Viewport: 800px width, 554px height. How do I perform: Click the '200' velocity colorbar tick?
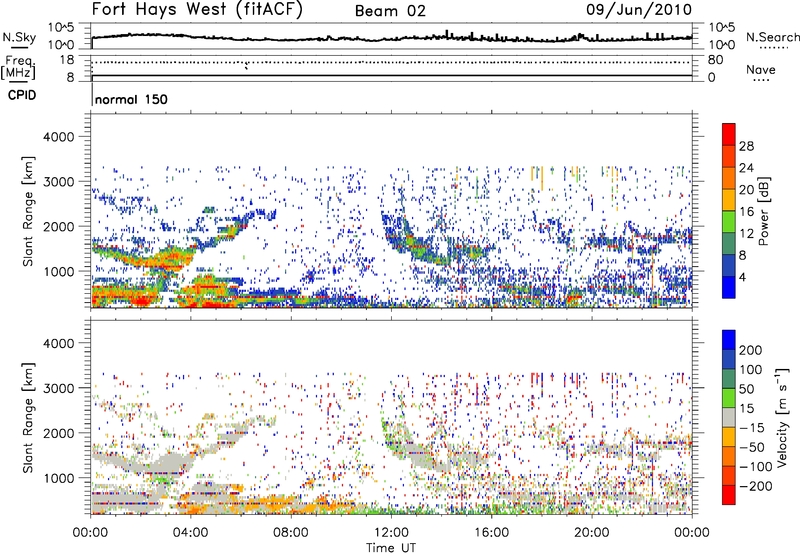[x=751, y=350]
